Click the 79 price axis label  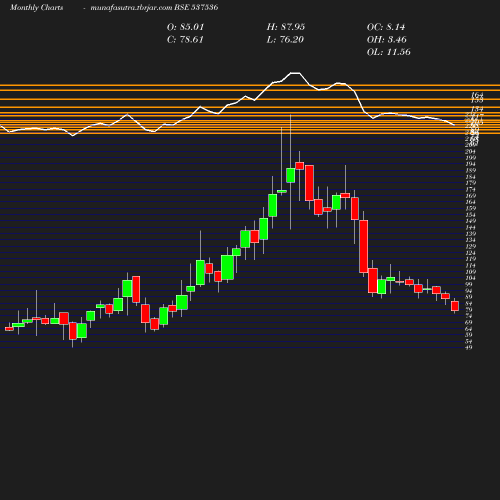(469, 310)
